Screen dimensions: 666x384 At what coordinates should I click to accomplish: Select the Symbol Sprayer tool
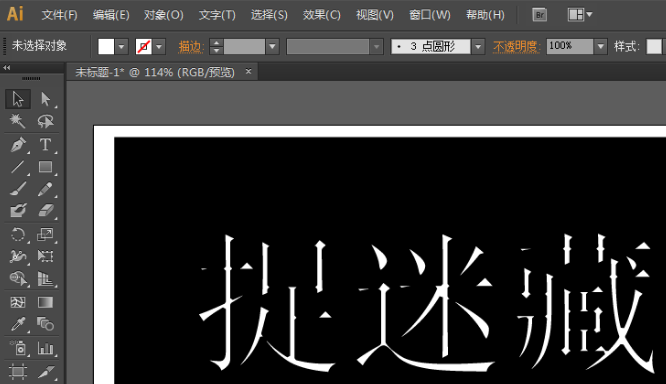pyautogui.click(x=17, y=348)
